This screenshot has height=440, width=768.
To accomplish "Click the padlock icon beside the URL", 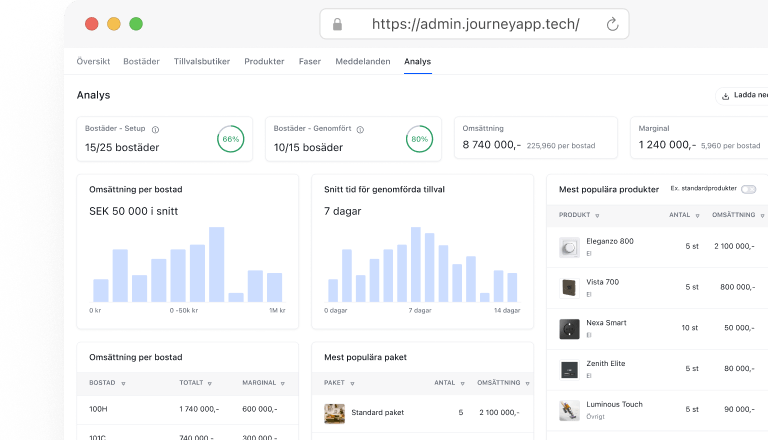I will [x=337, y=24].
